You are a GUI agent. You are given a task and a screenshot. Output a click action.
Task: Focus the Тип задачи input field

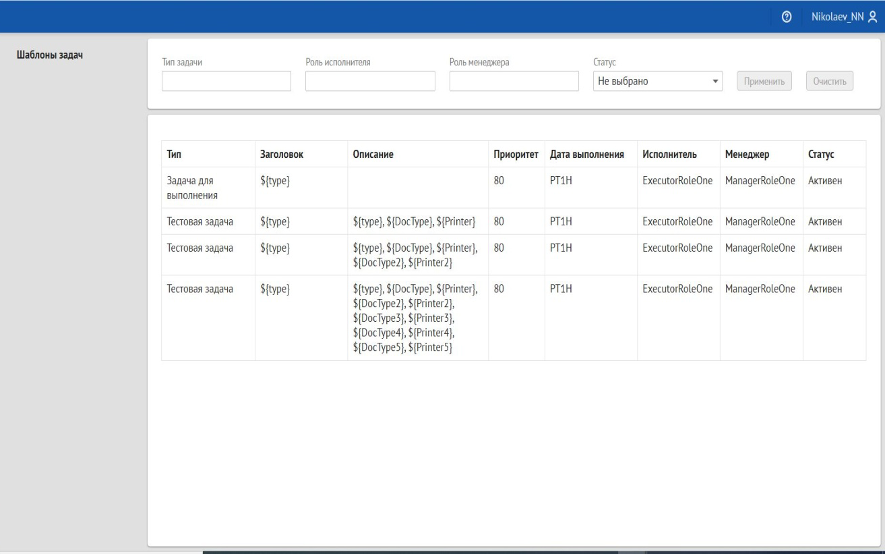pos(226,81)
